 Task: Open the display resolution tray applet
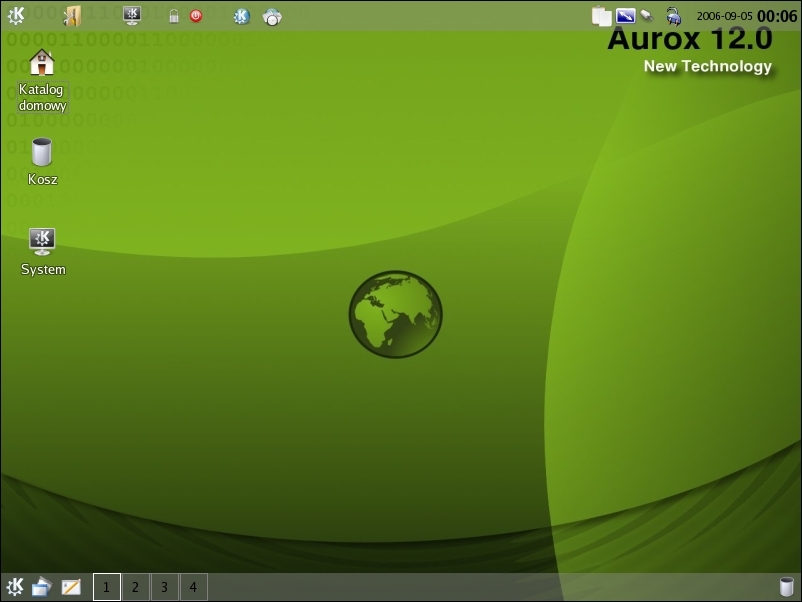pos(625,15)
